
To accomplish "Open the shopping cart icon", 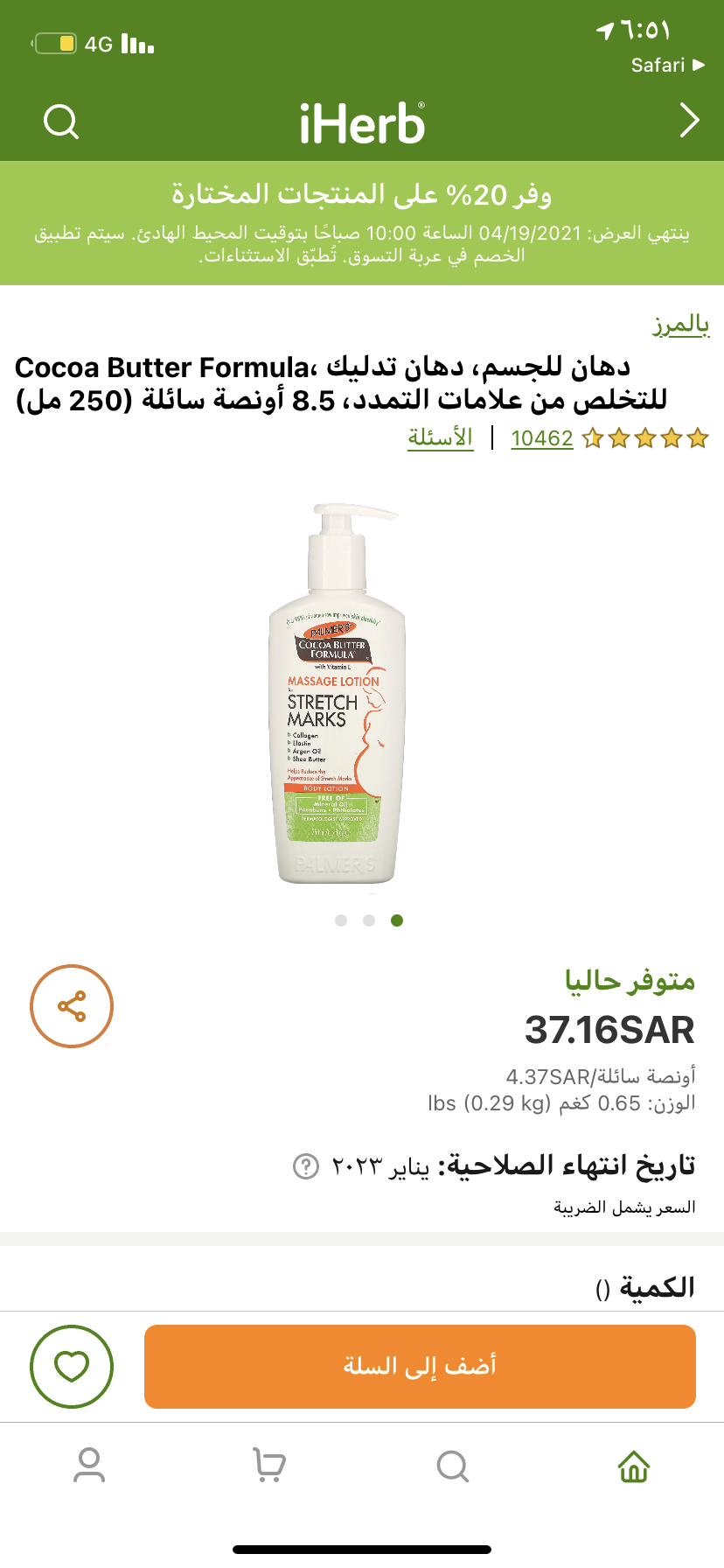I will click(x=269, y=1466).
